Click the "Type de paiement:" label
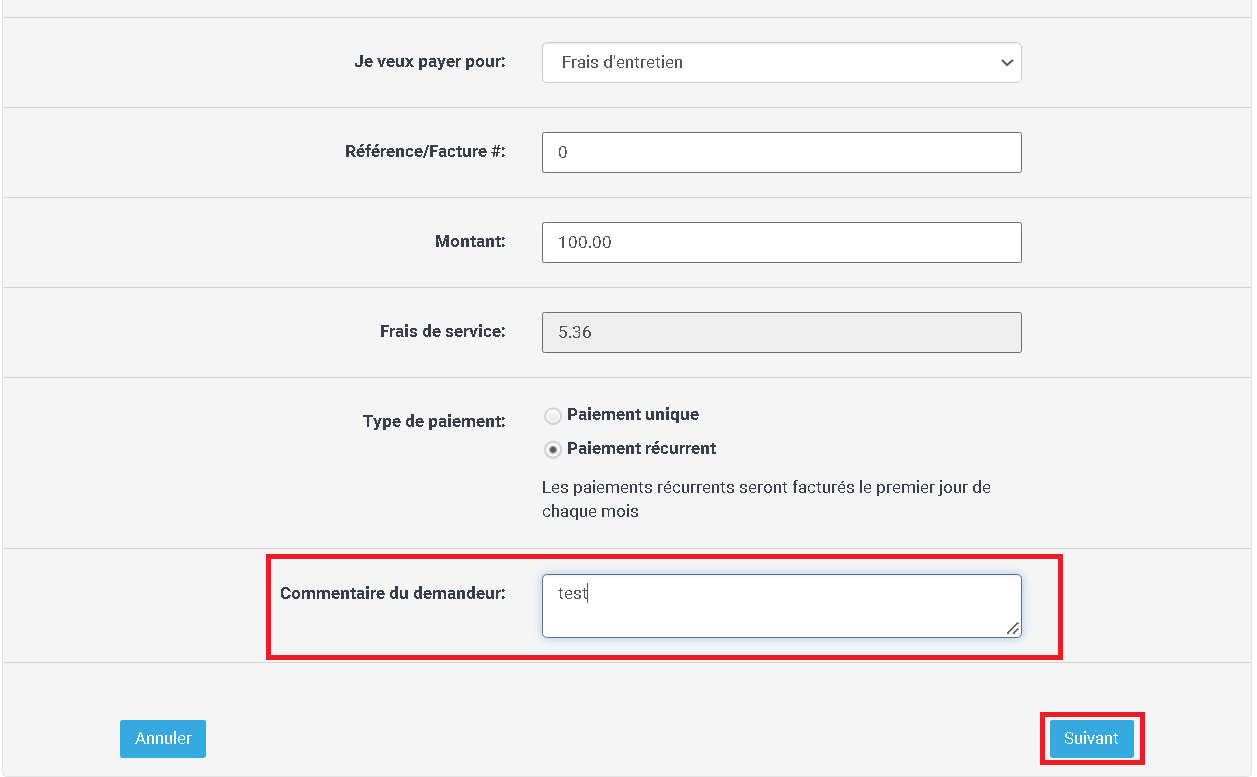 [434, 421]
